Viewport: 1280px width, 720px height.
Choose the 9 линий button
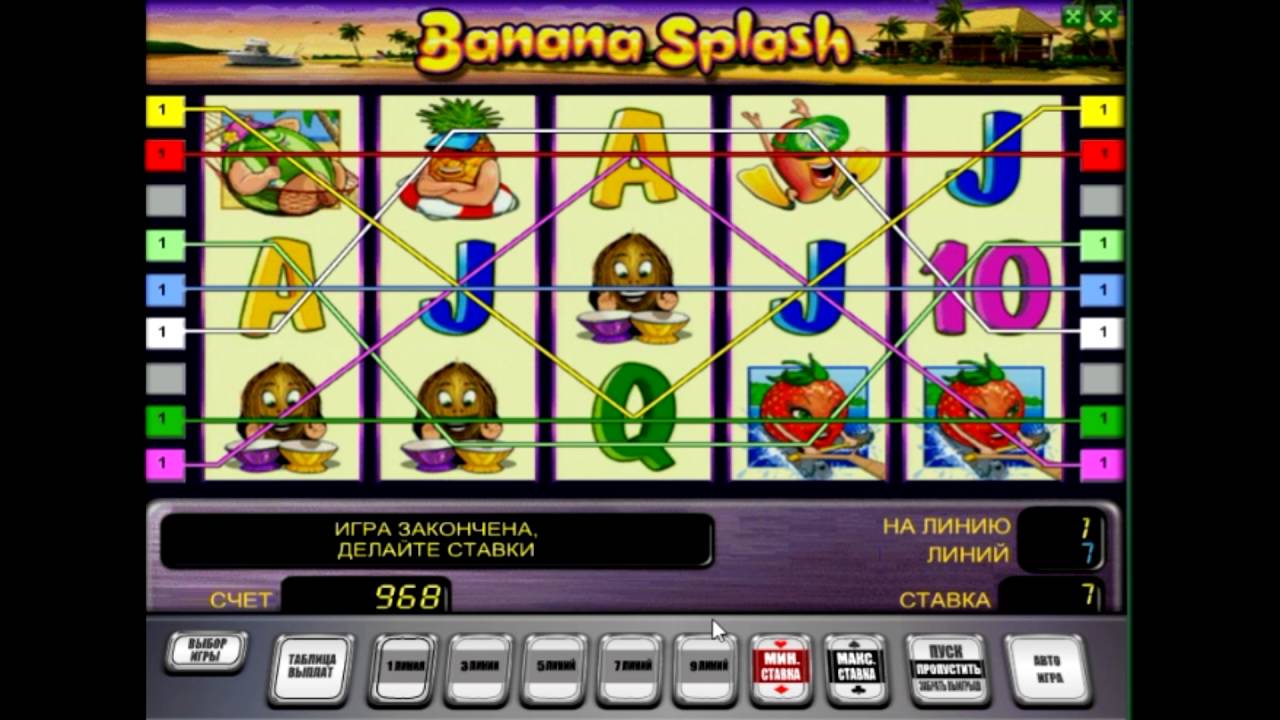coord(707,668)
